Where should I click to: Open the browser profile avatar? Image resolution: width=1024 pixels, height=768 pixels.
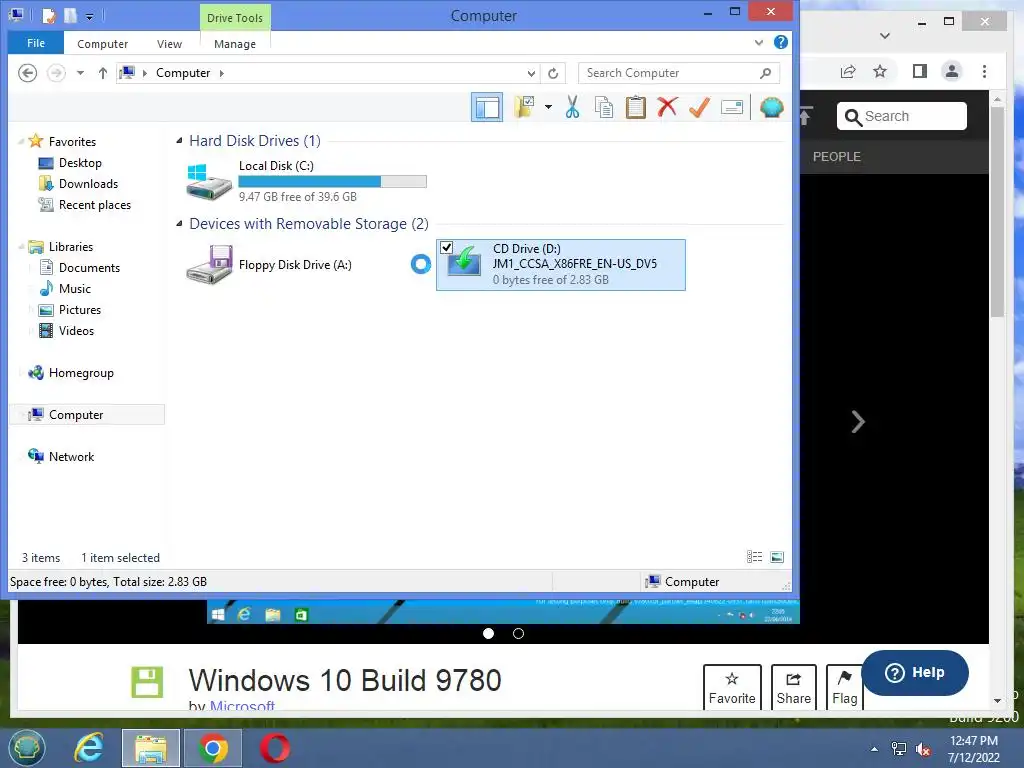952,71
